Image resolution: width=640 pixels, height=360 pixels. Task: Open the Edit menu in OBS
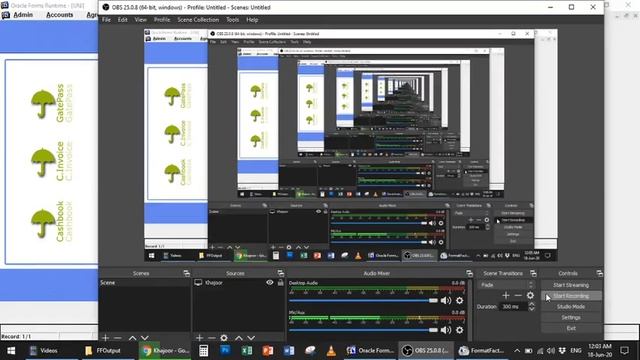(x=122, y=20)
